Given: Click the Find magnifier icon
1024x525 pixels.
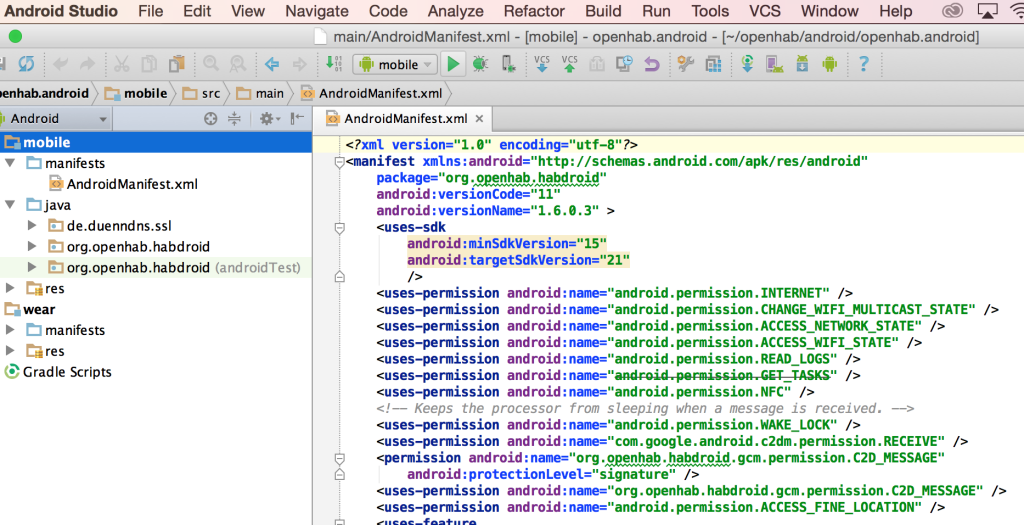Looking at the screenshot, I should tap(210, 64).
